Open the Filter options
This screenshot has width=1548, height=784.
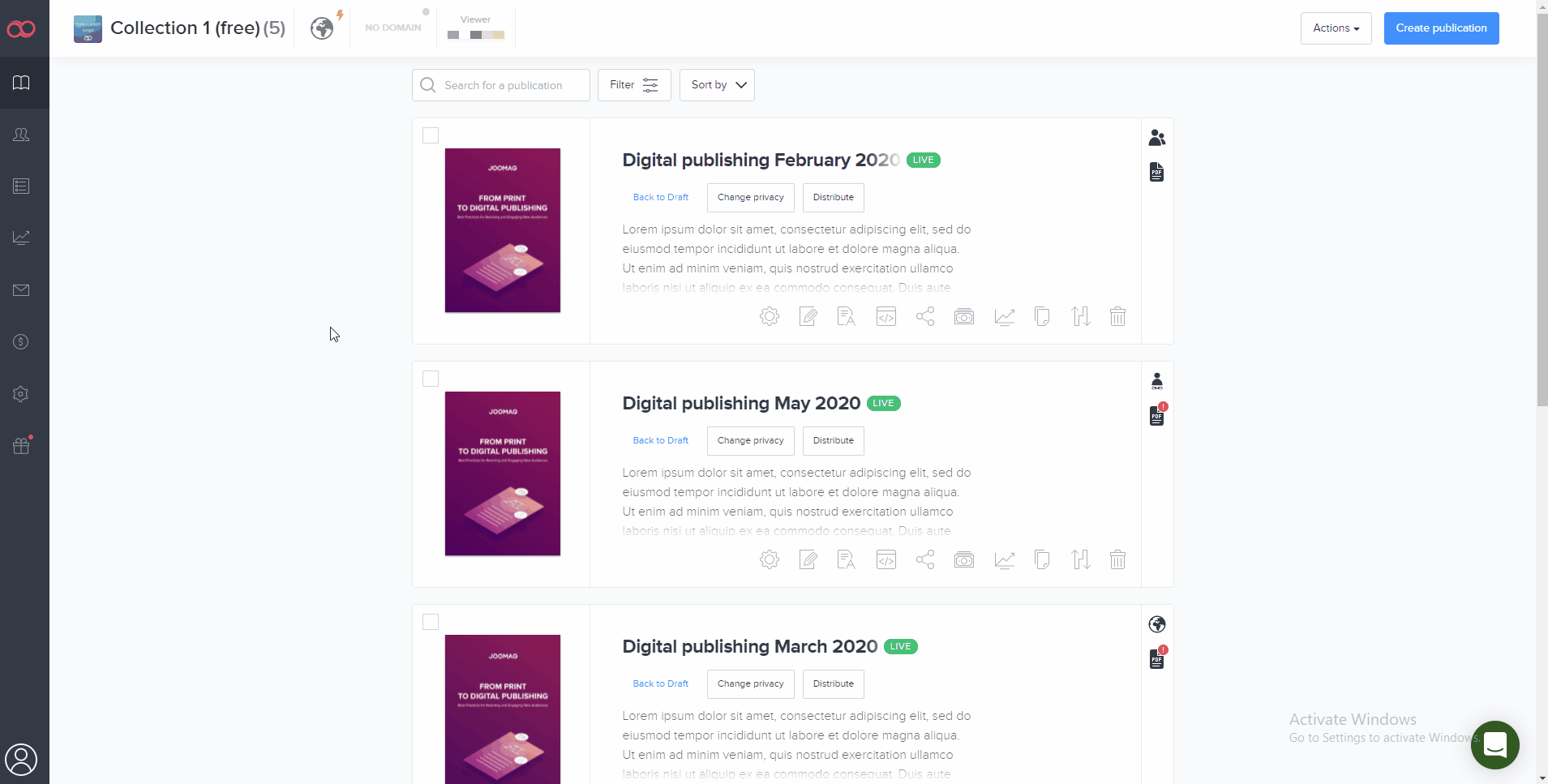tap(634, 85)
